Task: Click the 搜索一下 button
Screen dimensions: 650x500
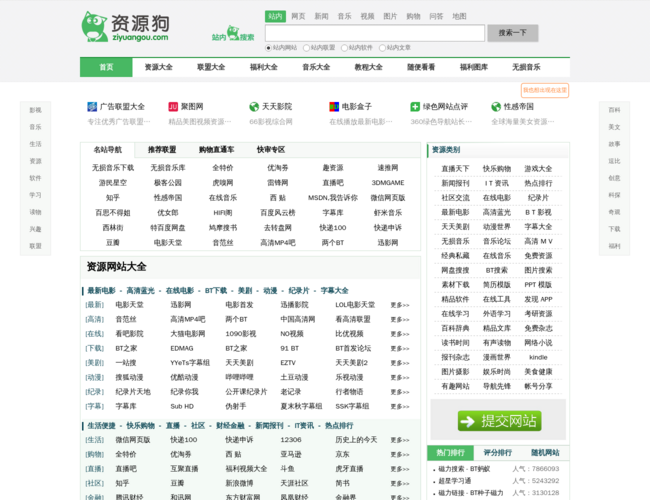Action: pos(513,33)
